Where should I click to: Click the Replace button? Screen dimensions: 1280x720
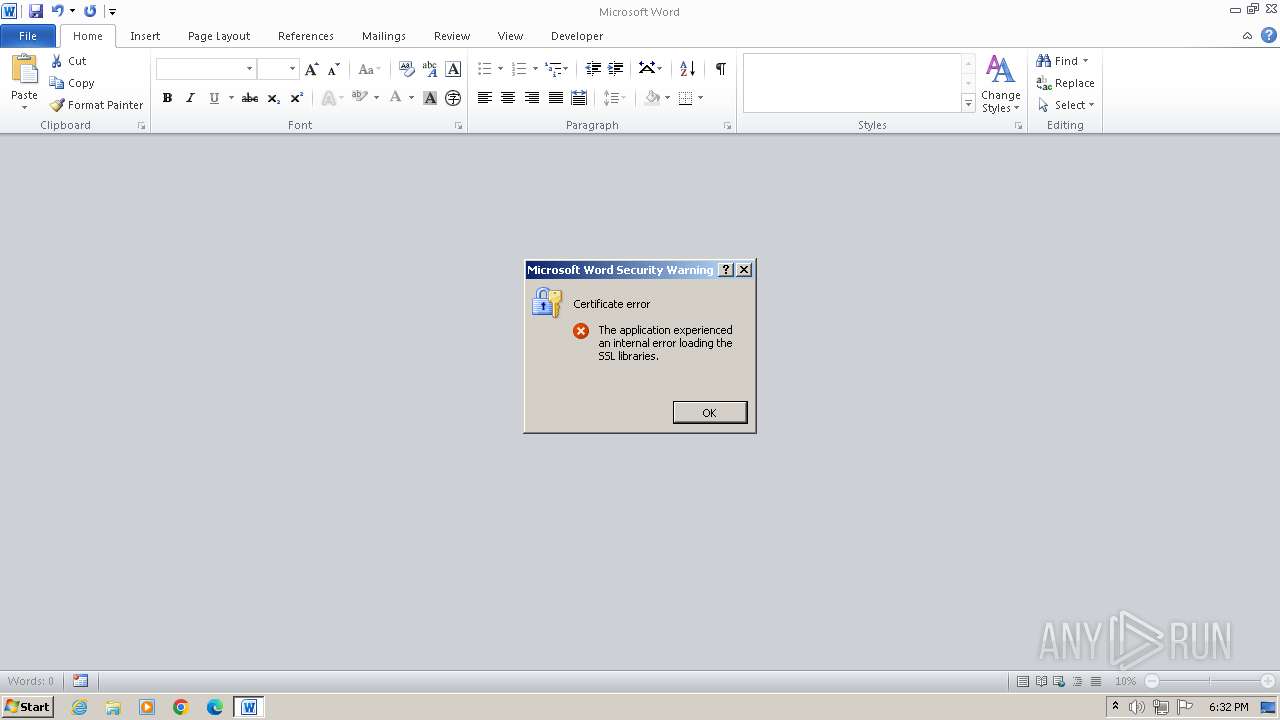pyautogui.click(x=1066, y=83)
